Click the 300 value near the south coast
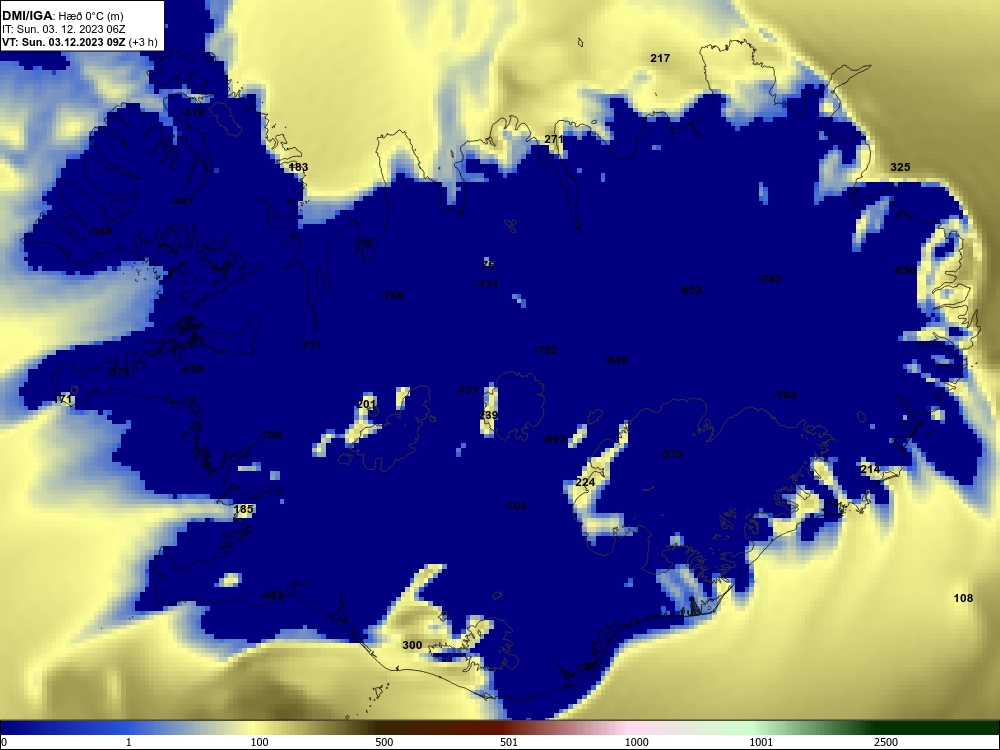Screen dimensions: 1000x750 pyautogui.click(x=412, y=645)
